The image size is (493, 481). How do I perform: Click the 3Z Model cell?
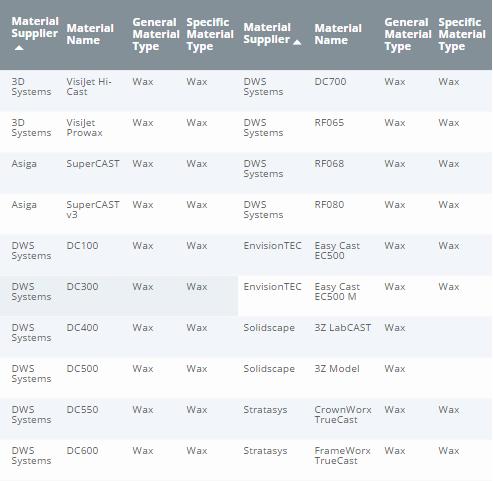[x=337, y=369]
